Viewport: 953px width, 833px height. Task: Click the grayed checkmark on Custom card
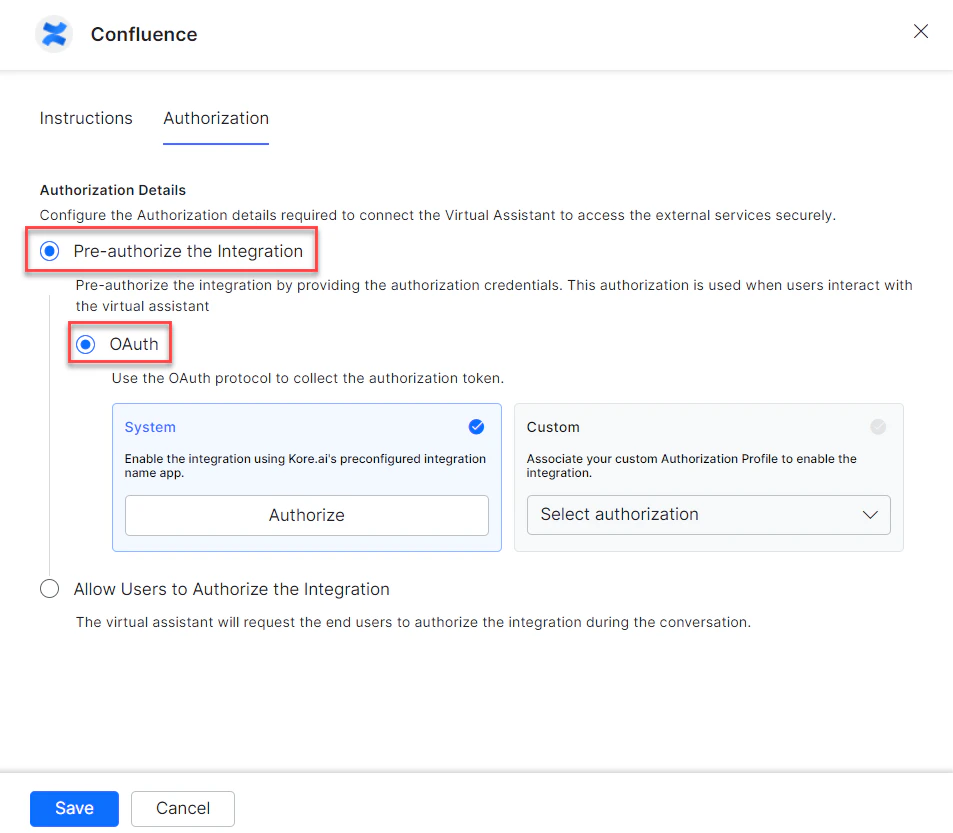click(x=878, y=427)
